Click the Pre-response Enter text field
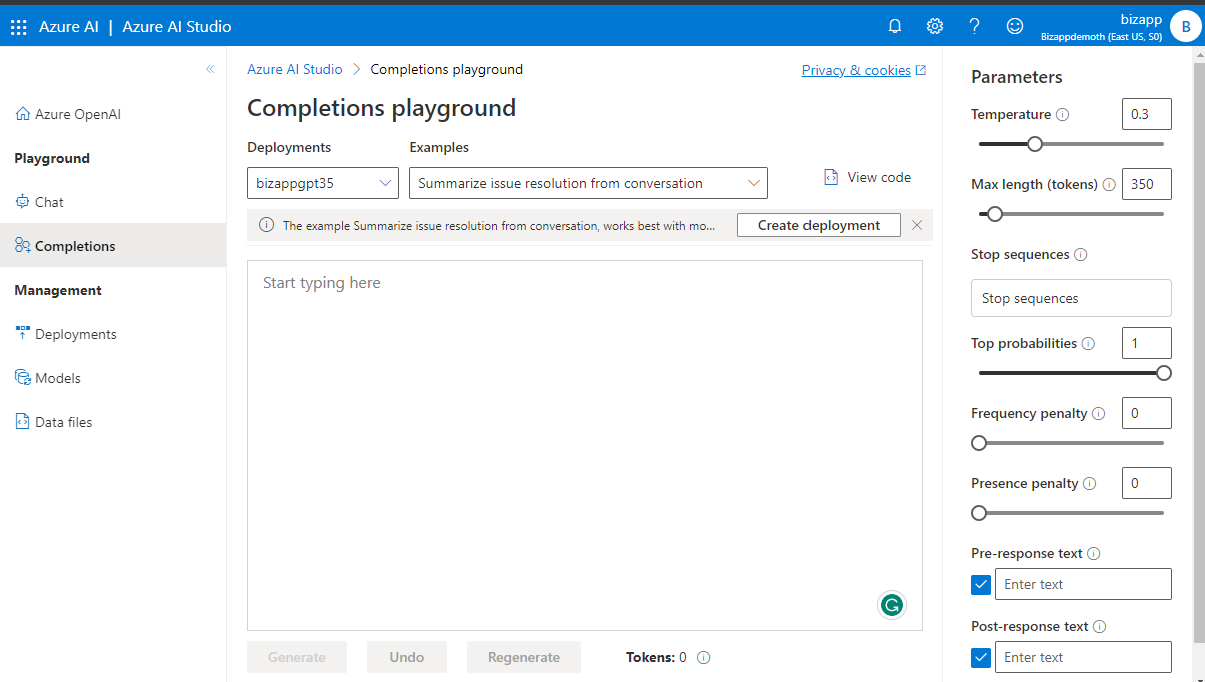Screen dimensions: 1205x682 click(1083, 584)
